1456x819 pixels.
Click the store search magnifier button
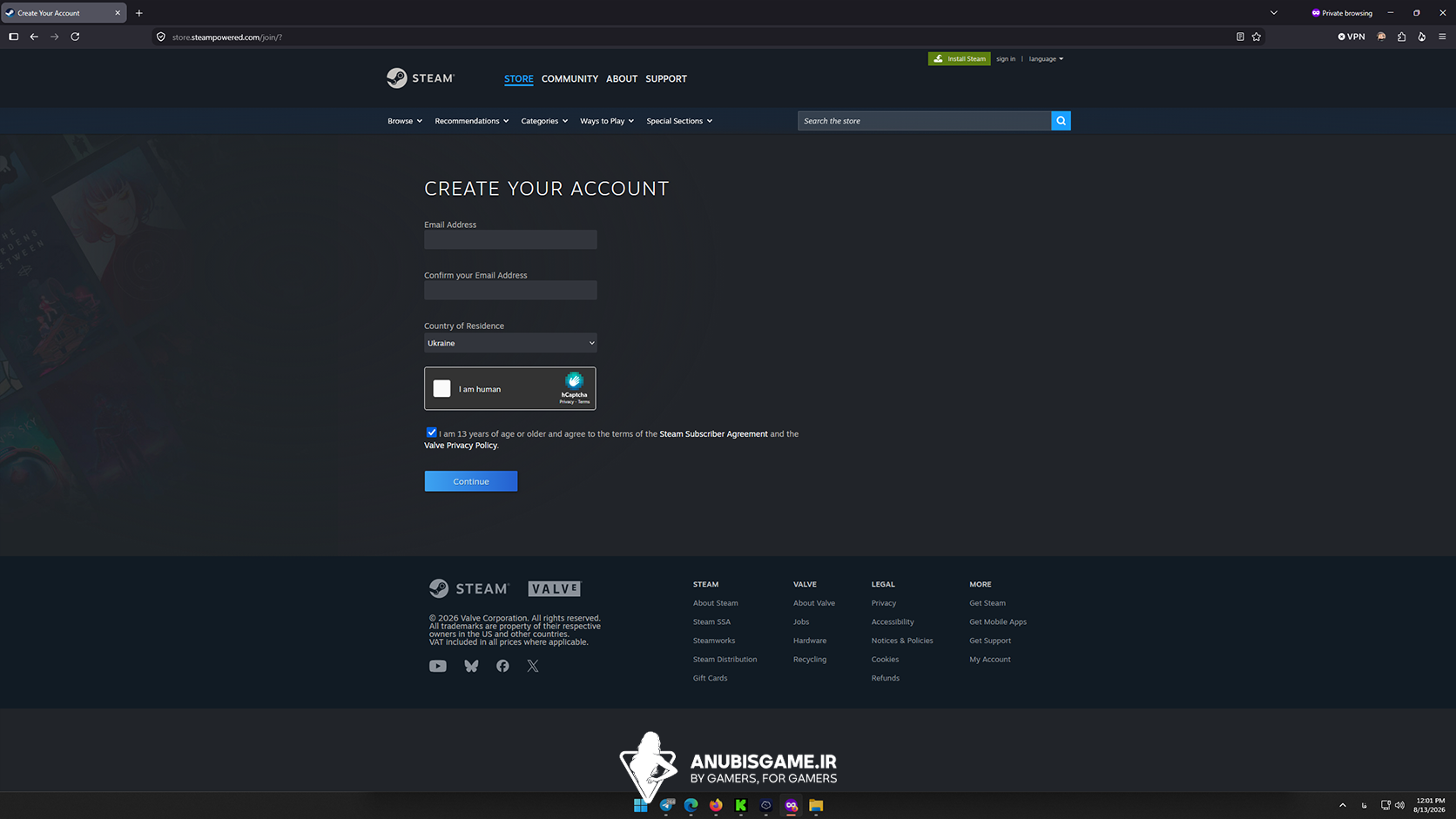click(x=1061, y=121)
